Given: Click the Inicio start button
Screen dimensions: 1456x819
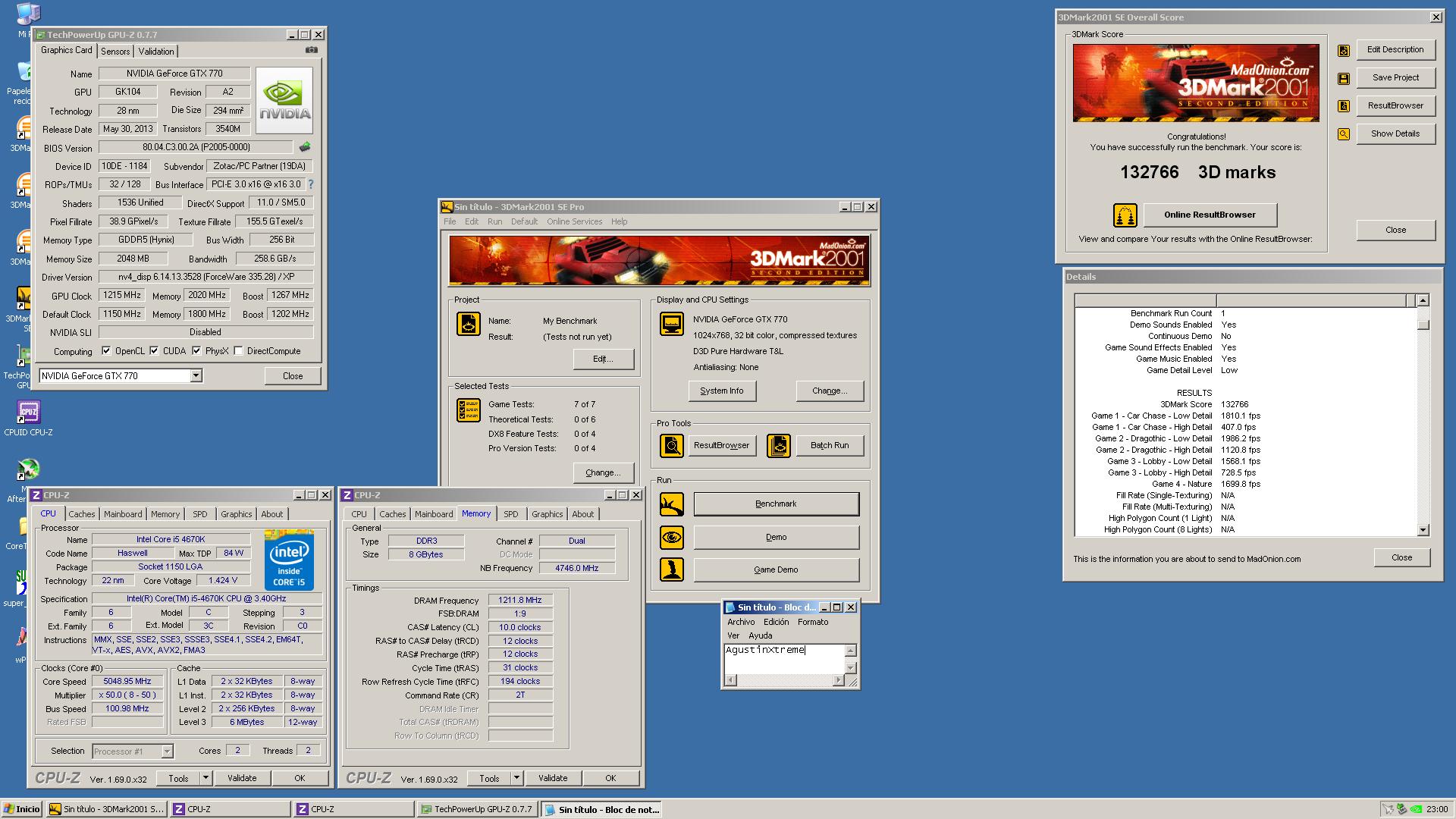Looking at the screenshot, I should tap(22, 809).
